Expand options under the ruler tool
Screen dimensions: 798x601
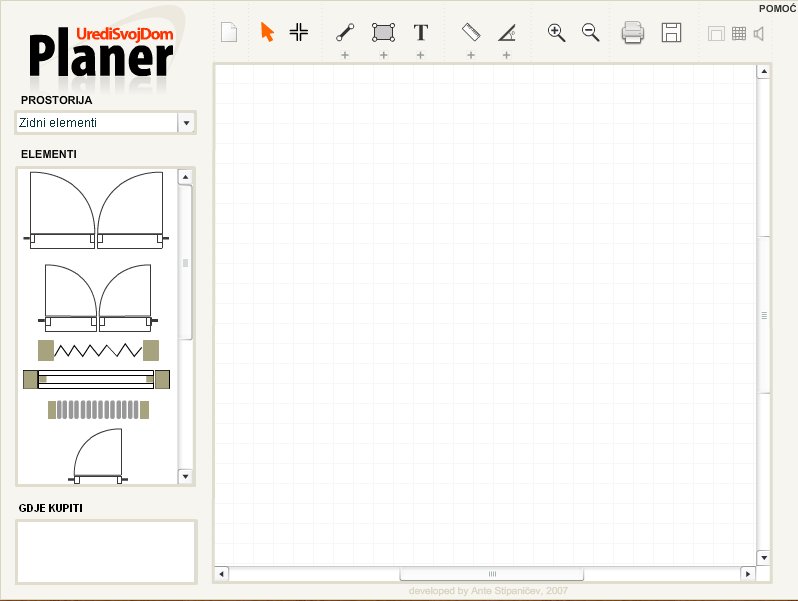pos(471,55)
